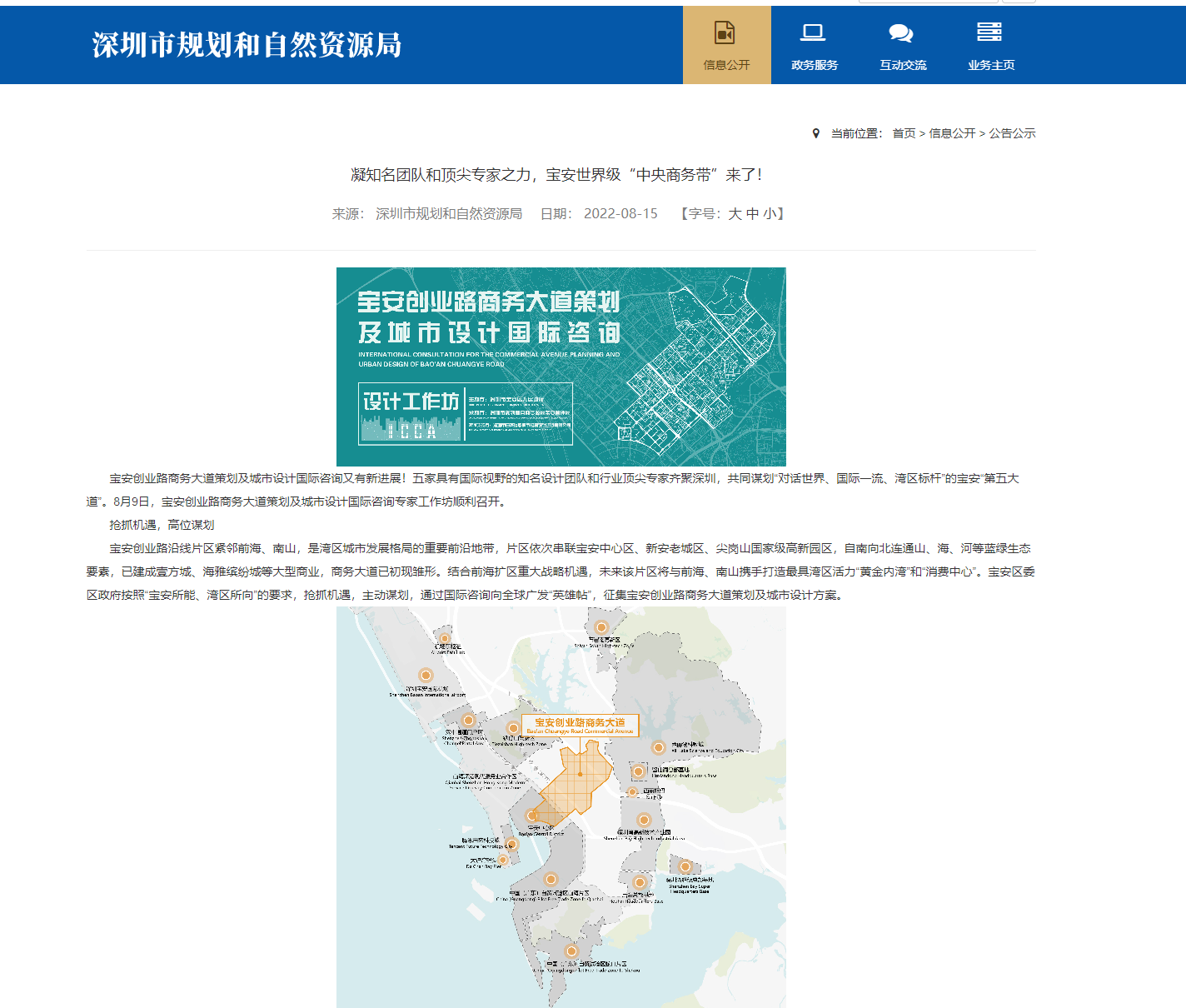Set font size to 小 (small)
This screenshot has width=1186, height=1008.
click(770, 214)
